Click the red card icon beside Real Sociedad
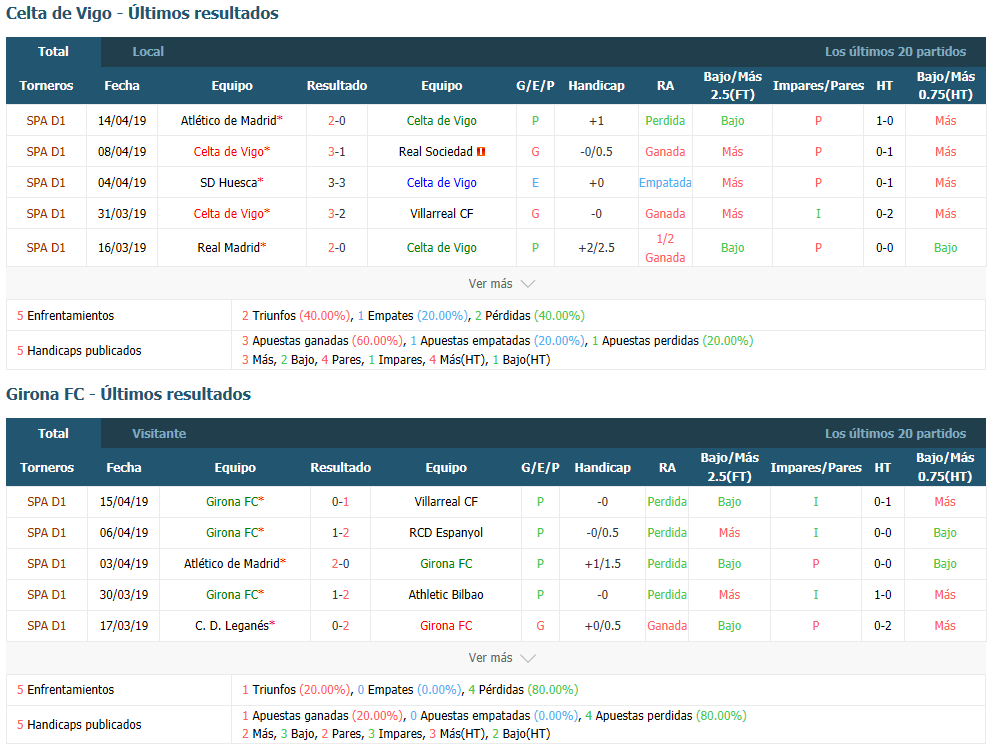Screen dimensions: 992x749 (x=481, y=152)
